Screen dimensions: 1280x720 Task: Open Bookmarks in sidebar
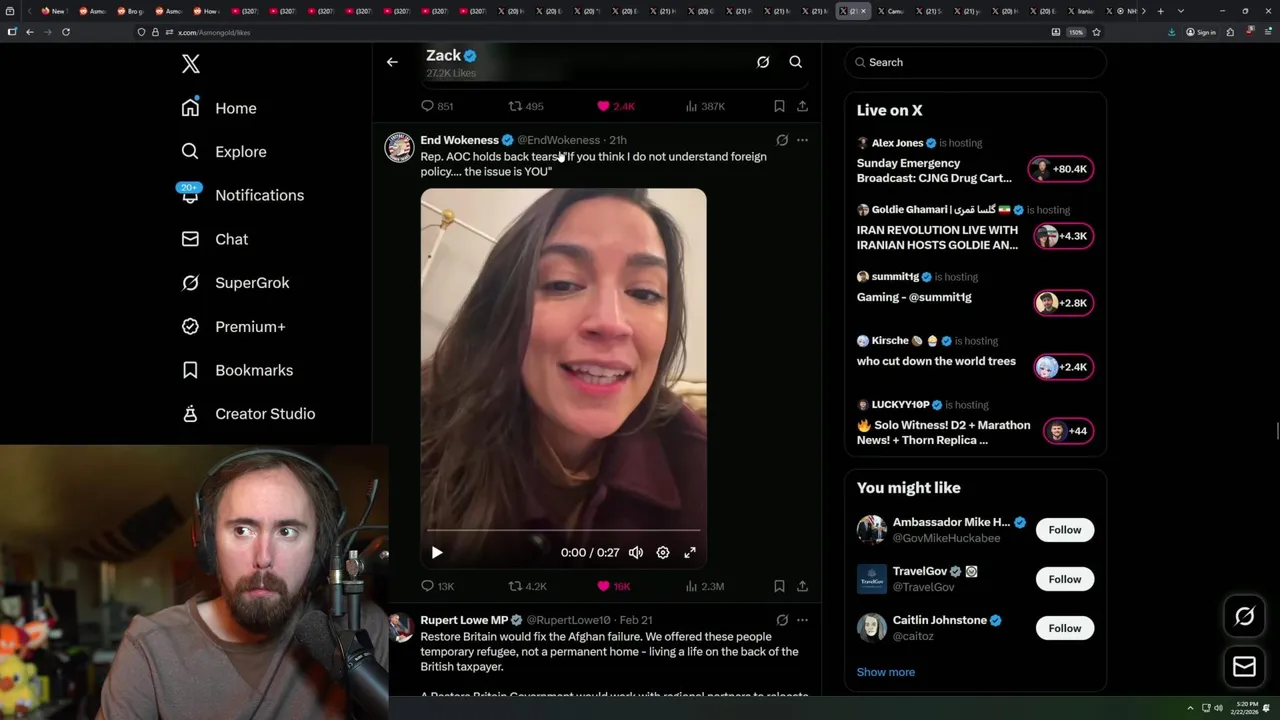coord(237,370)
